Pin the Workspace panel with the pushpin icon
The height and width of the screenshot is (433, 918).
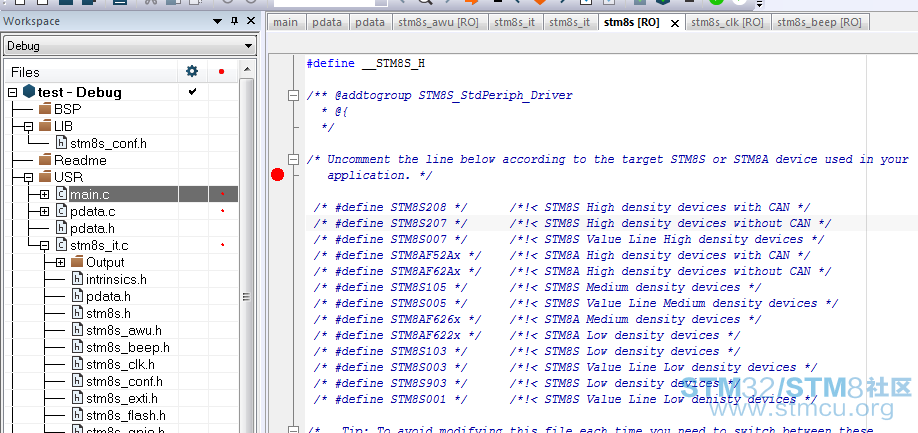tap(235, 21)
